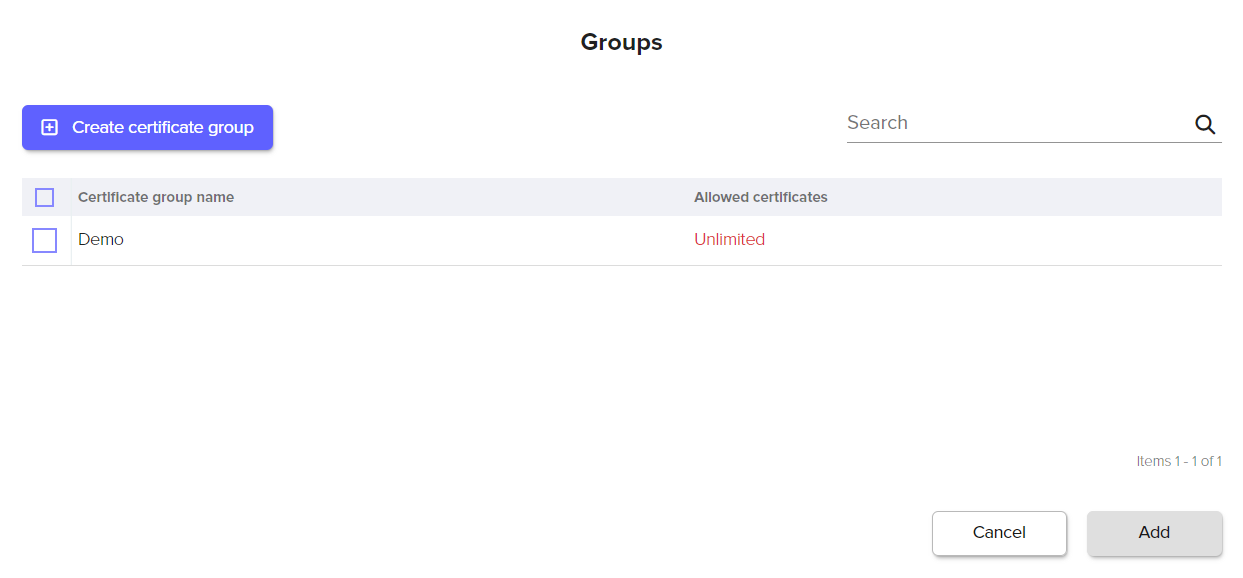Click the blank space left of Cancel
The height and width of the screenshot is (578, 1243).
click(600, 533)
